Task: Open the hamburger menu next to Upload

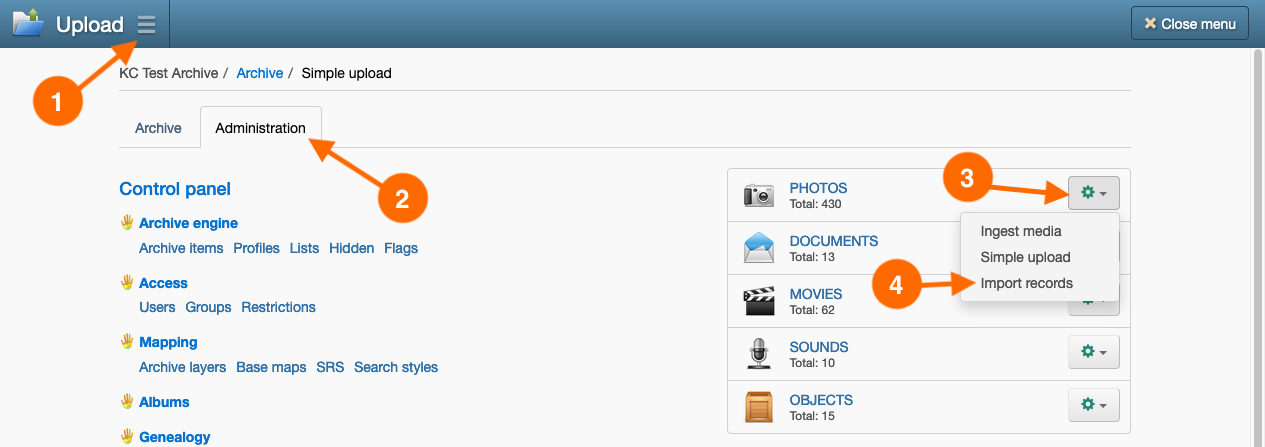Action: tap(146, 24)
